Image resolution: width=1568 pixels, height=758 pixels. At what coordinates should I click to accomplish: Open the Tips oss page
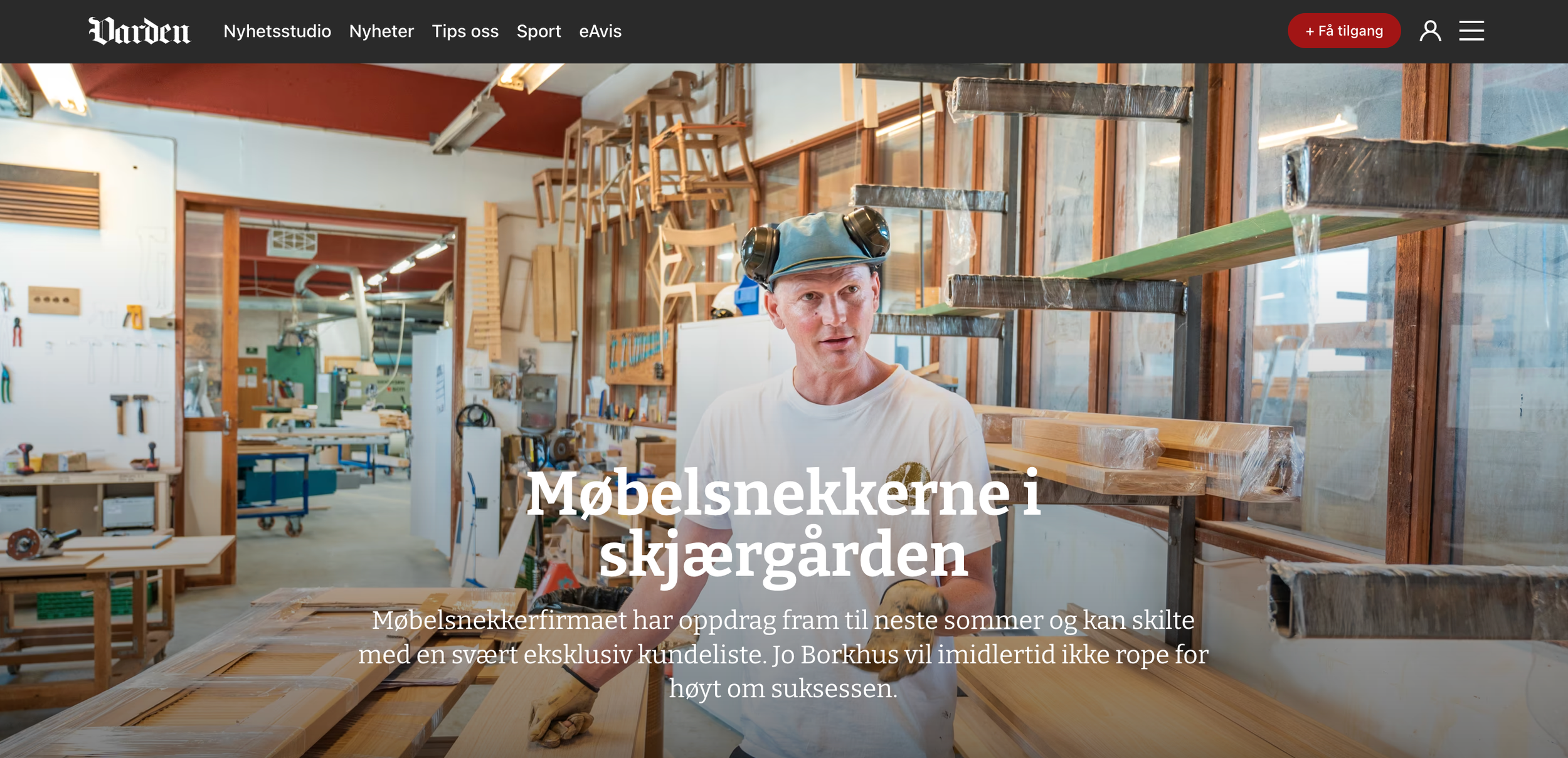(x=465, y=31)
